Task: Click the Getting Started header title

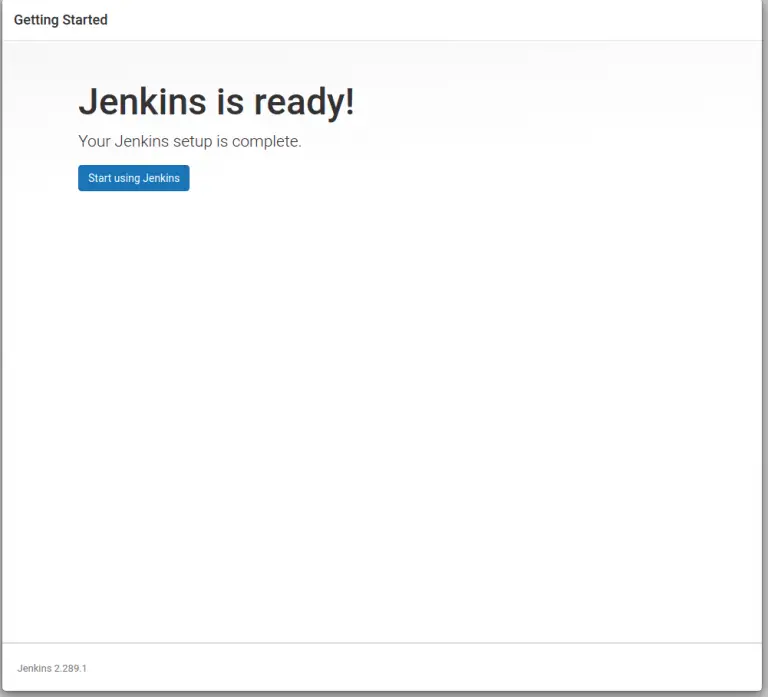Action: click(61, 20)
